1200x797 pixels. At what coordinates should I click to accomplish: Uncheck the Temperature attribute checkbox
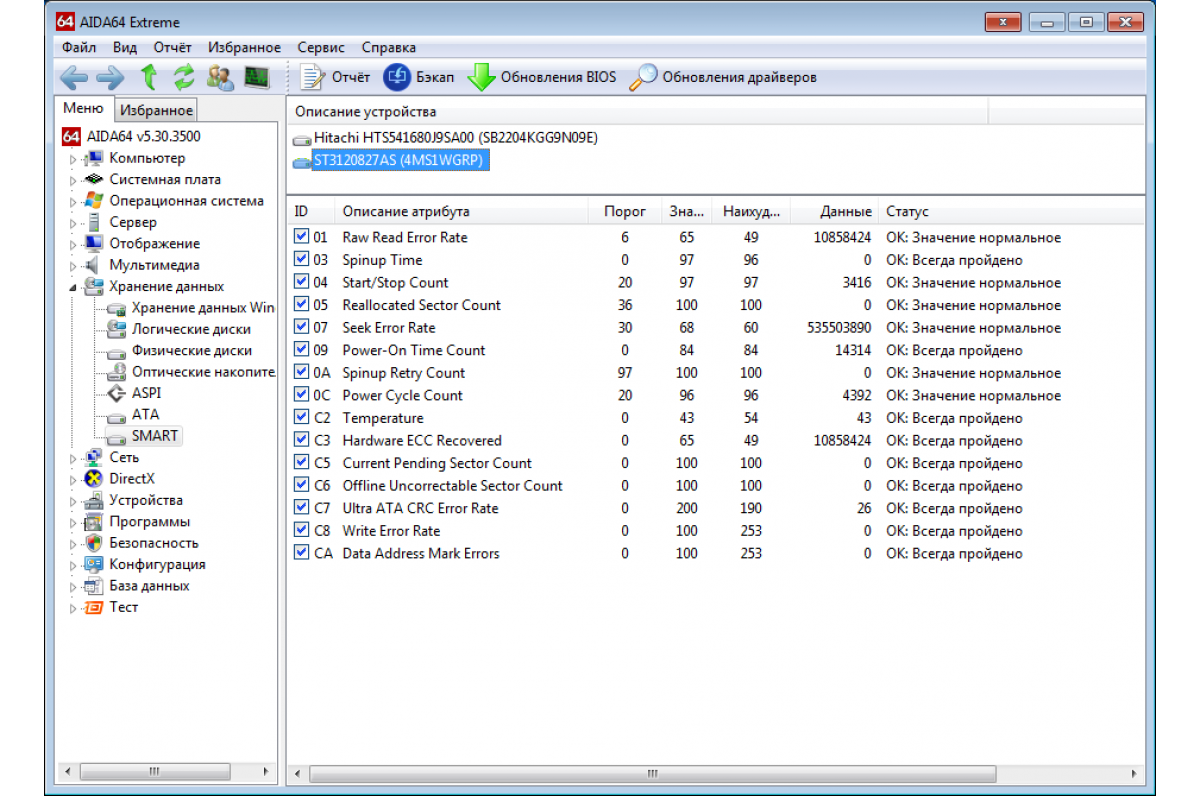(x=301, y=418)
